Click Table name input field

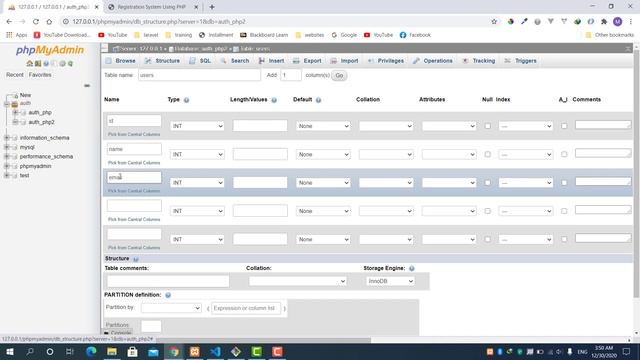coord(199,75)
